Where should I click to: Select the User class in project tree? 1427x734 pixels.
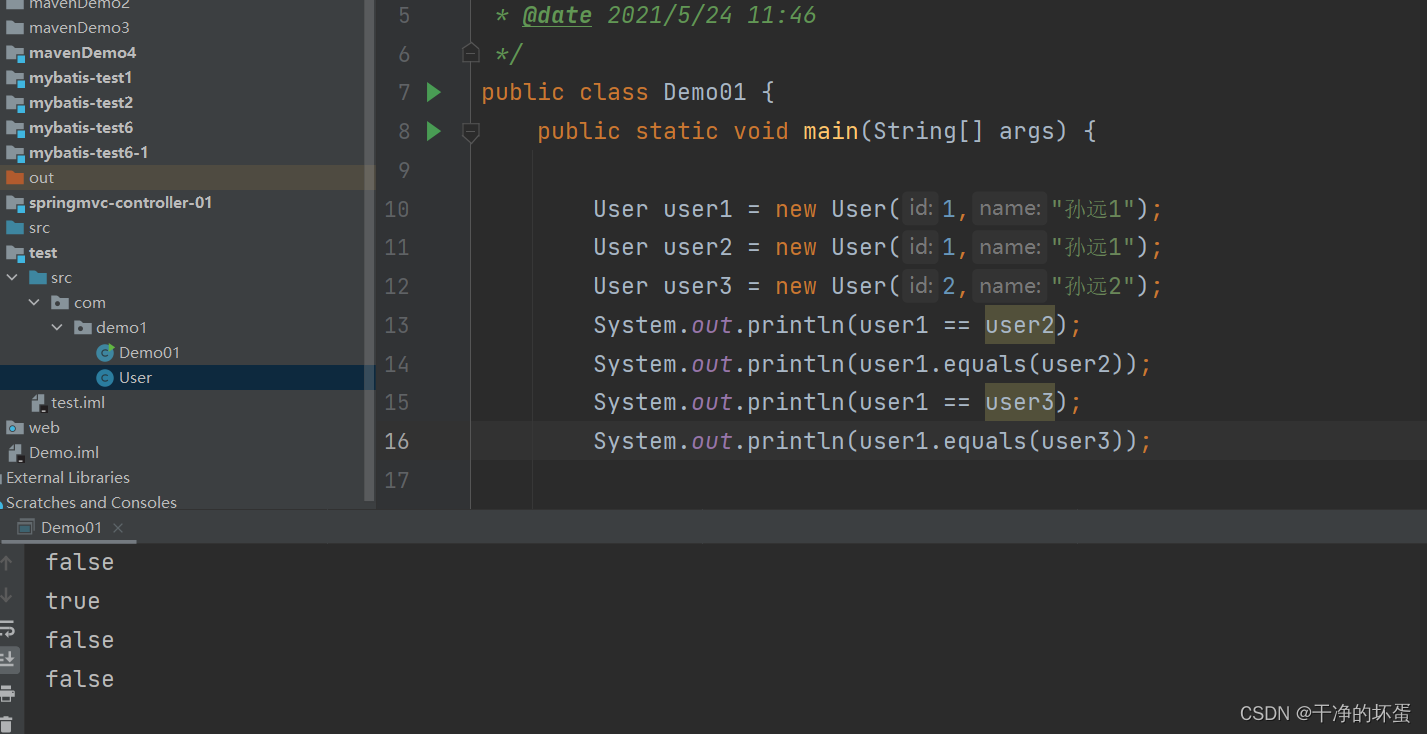tap(135, 378)
